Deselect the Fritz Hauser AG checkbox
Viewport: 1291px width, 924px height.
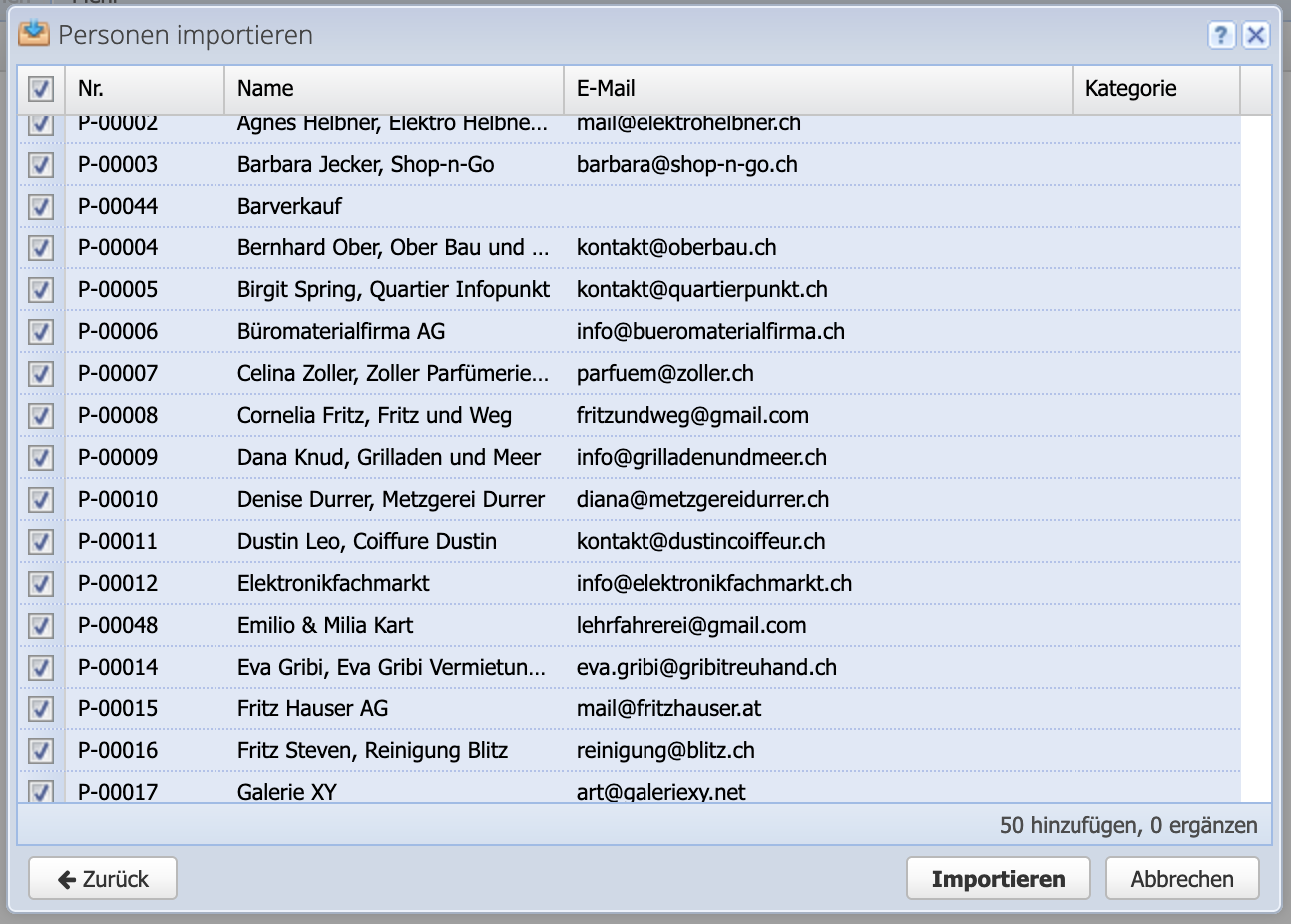click(40, 708)
